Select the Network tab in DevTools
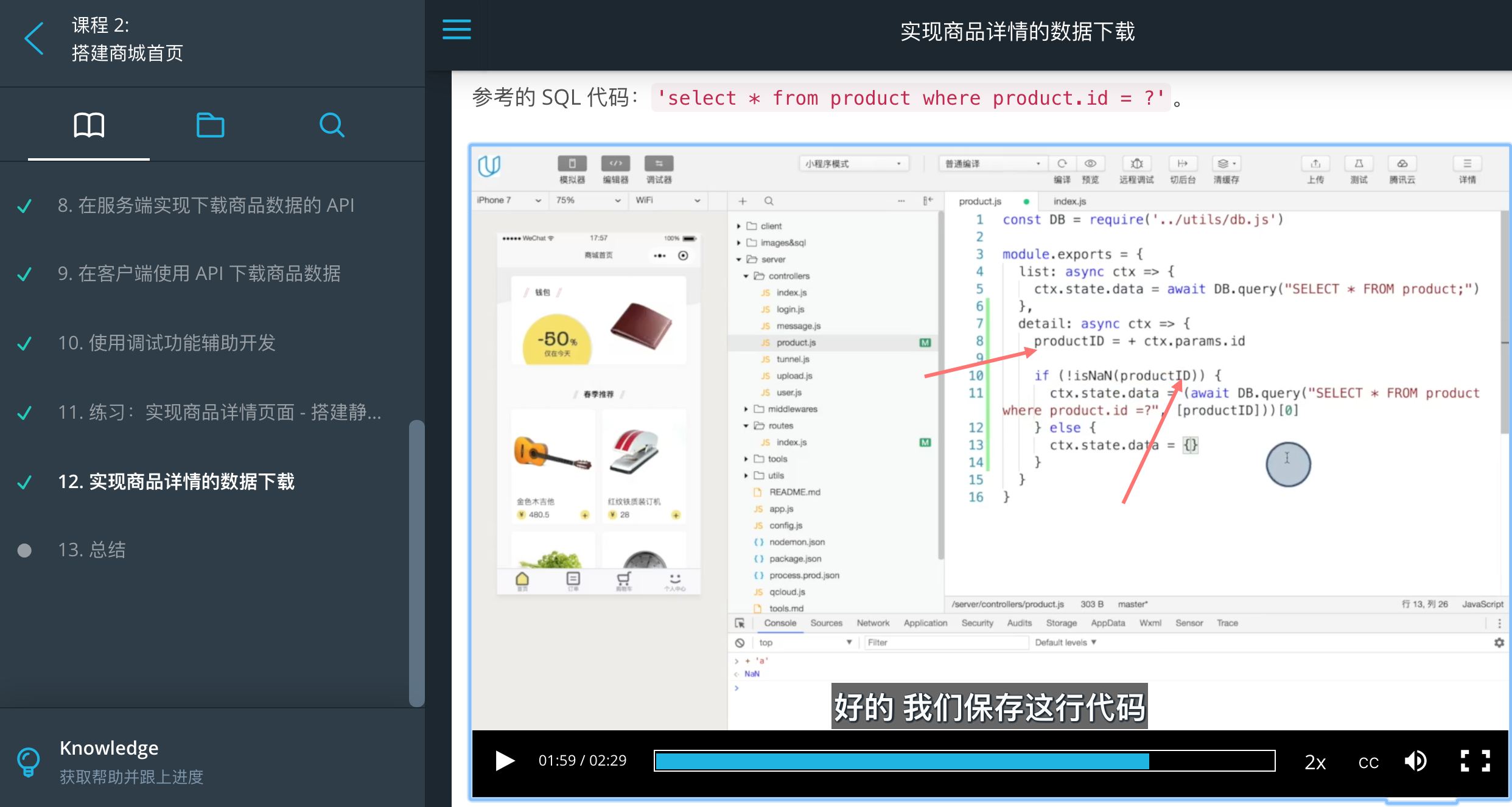 [x=873, y=623]
